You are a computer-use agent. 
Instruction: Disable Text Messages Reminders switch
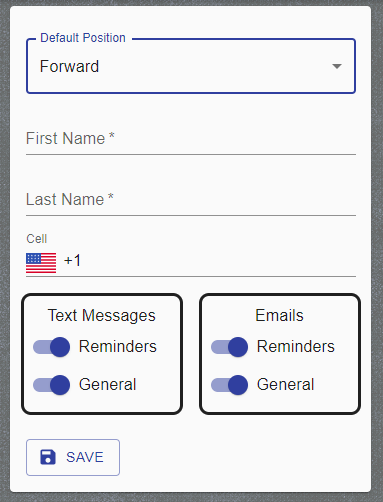tap(51, 347)
